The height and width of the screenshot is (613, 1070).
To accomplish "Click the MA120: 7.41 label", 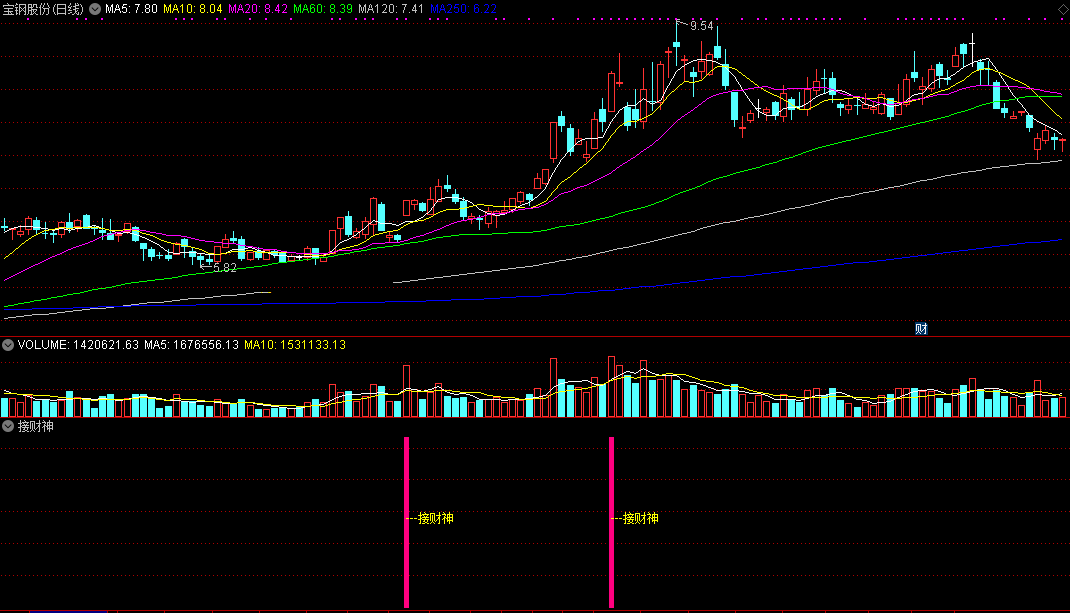I will [x=391, y=10].
